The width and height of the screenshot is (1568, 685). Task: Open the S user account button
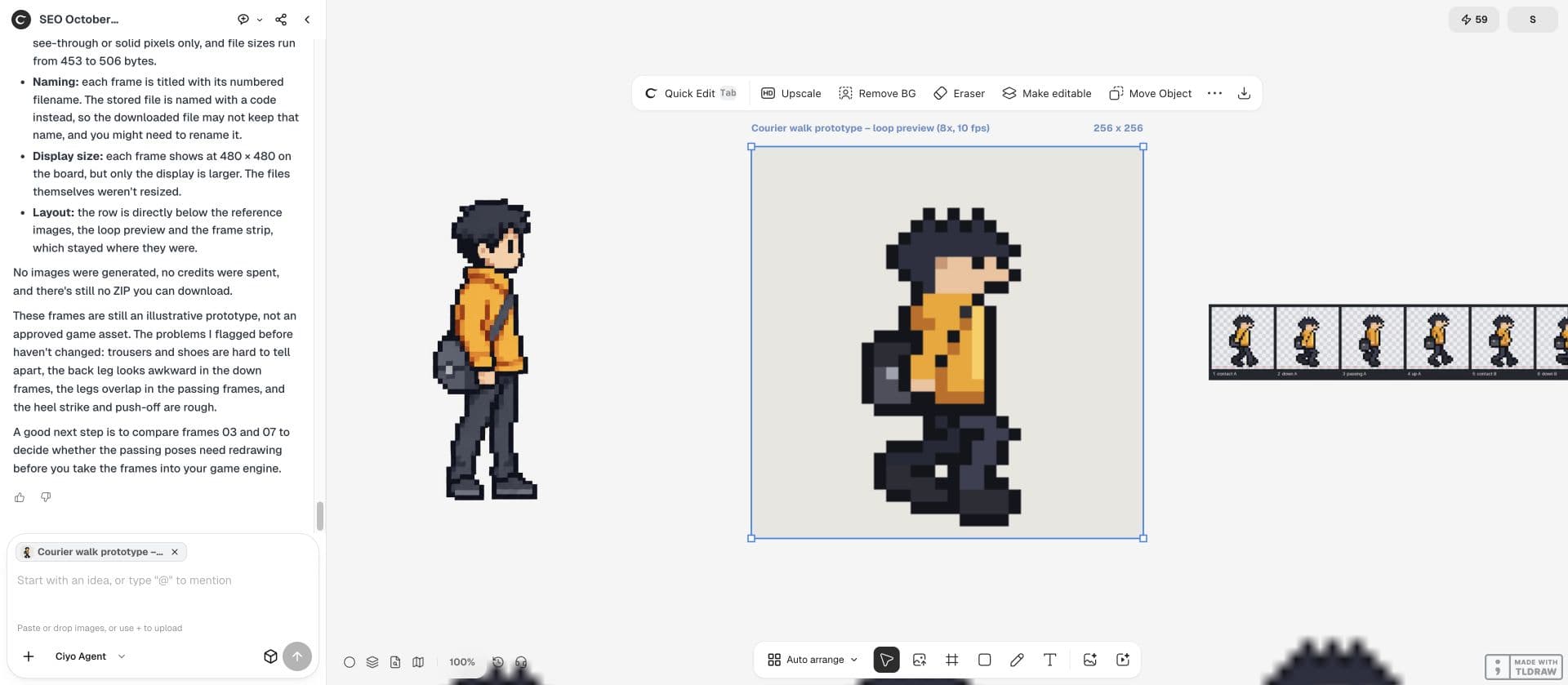[x=1533, y=20]
